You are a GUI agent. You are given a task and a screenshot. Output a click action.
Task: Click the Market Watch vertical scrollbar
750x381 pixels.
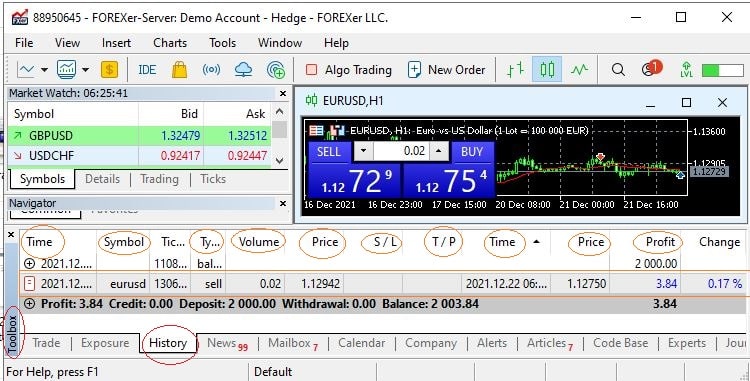click(280, 136)
